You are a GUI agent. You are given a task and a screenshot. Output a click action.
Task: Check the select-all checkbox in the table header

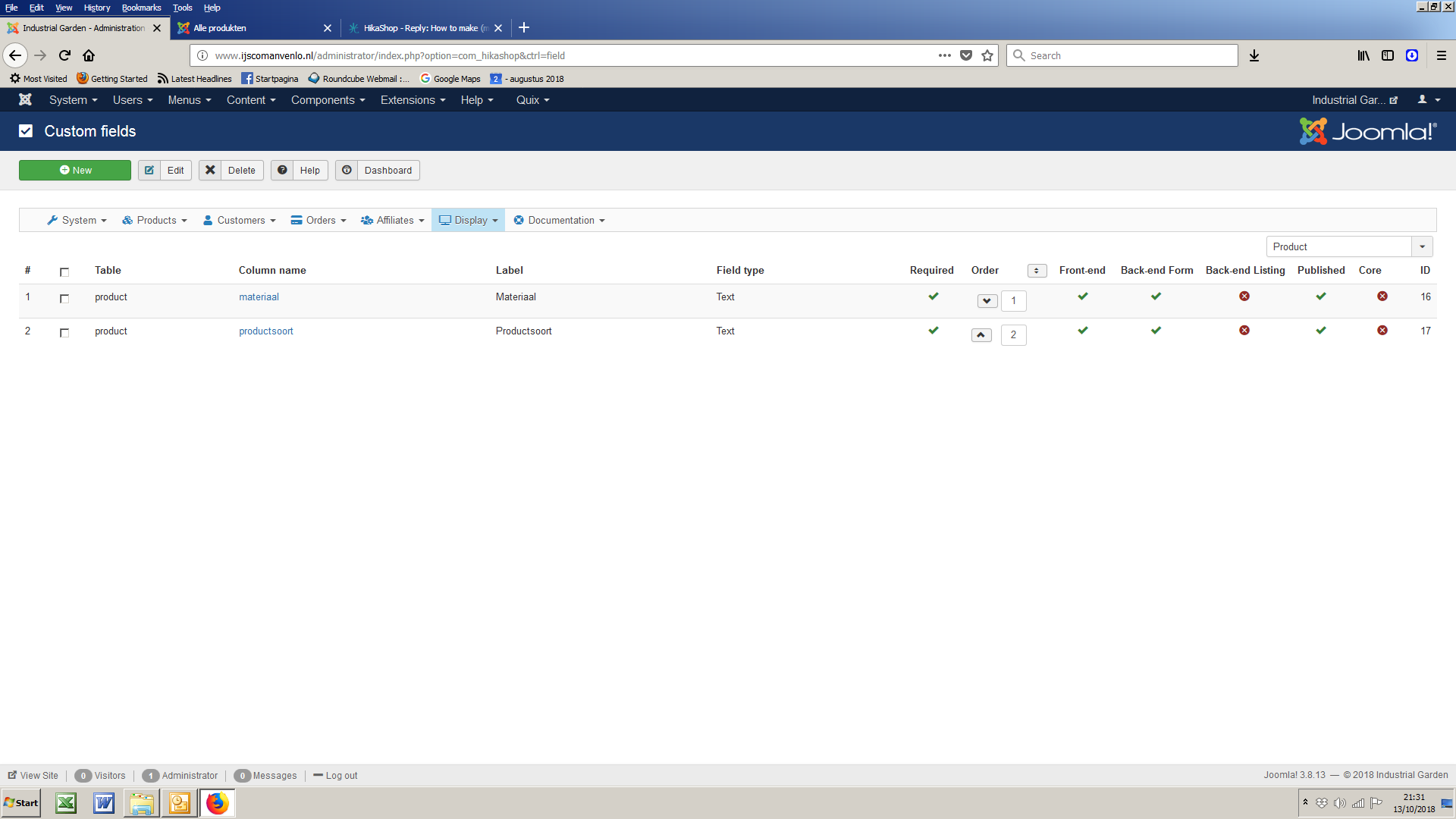(64, 271)
